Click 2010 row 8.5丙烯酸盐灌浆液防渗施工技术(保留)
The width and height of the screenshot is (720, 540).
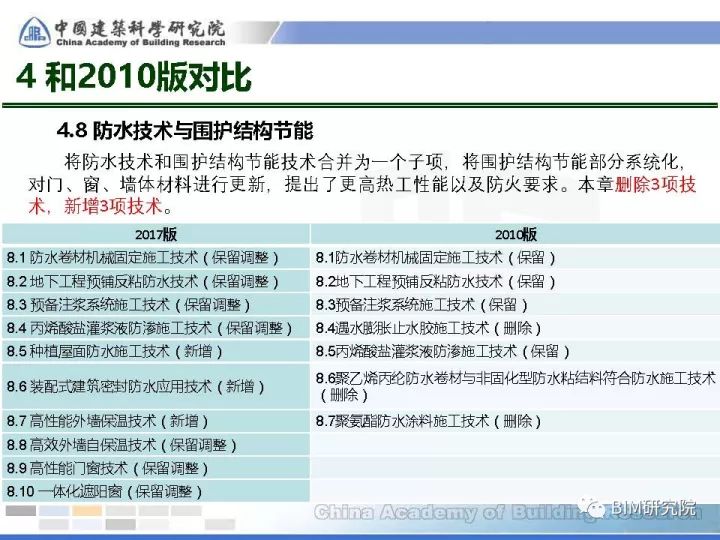(516, 351)
